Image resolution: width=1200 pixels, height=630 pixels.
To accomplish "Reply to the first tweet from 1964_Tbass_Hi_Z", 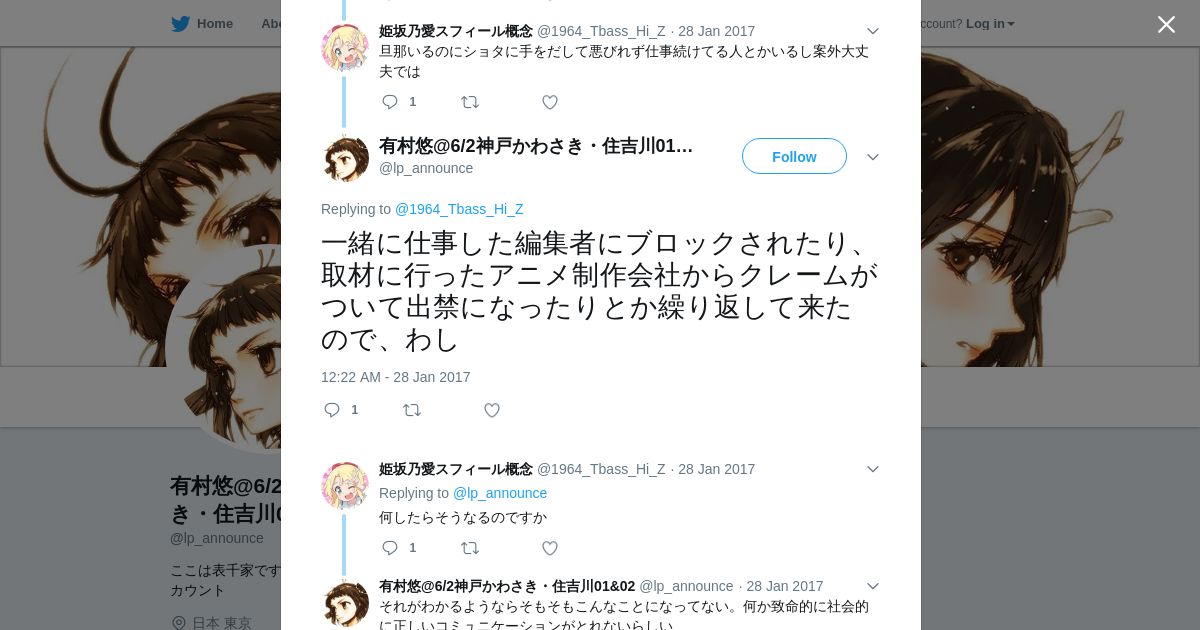I will click(x=390, y=102).
